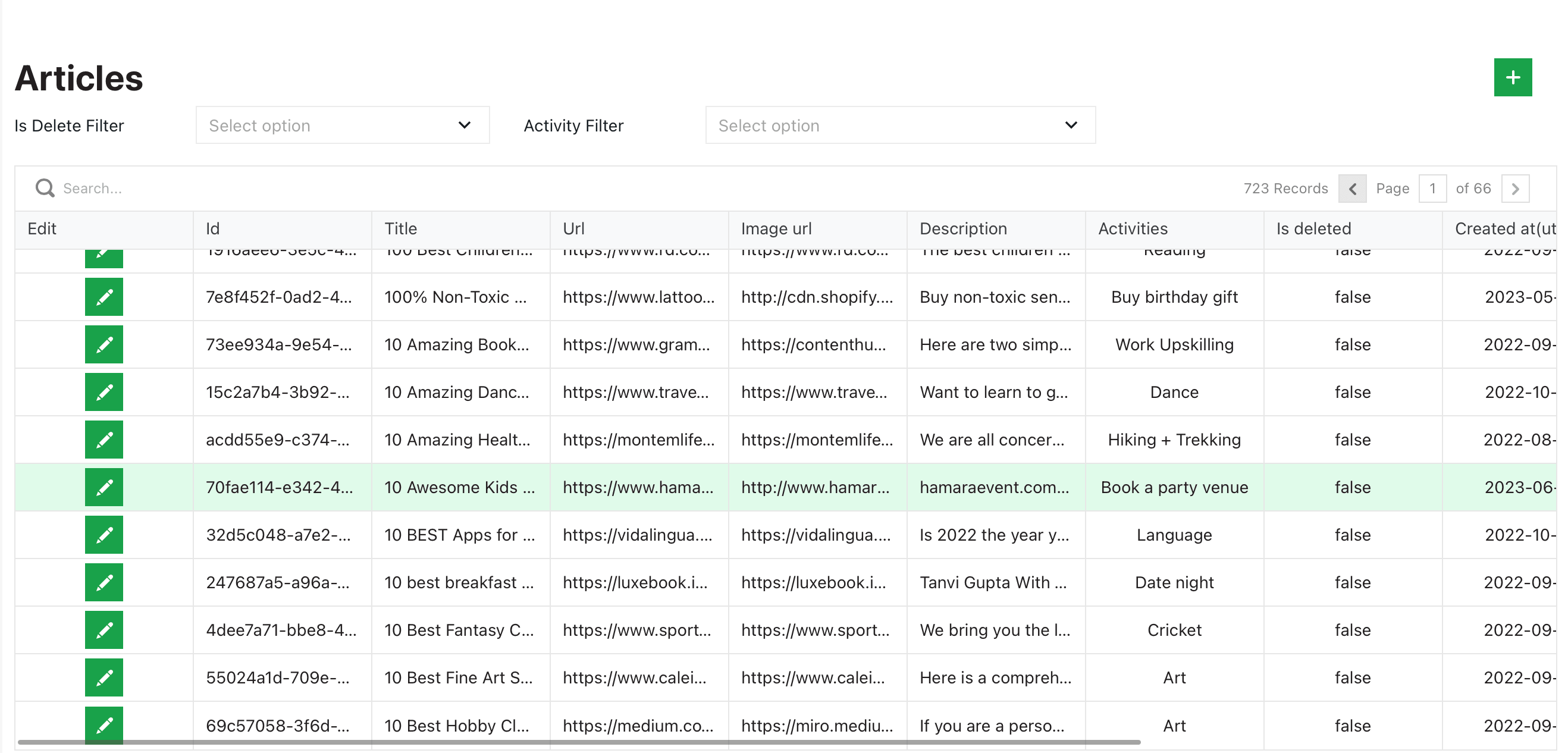Click the search magnifier icon
Screen dimensions: 1568x753
click(45, 187)
